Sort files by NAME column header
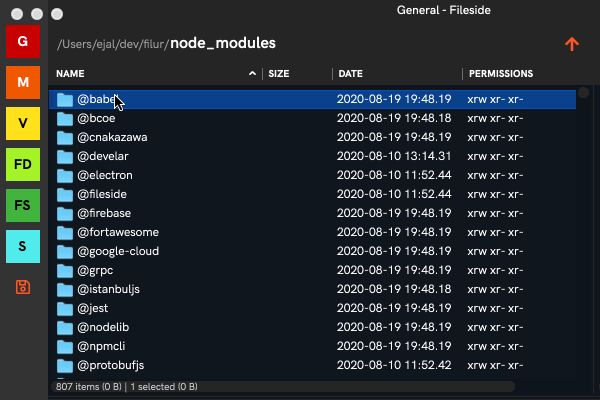This screenshot has width=600, height=400. (70, 73)
